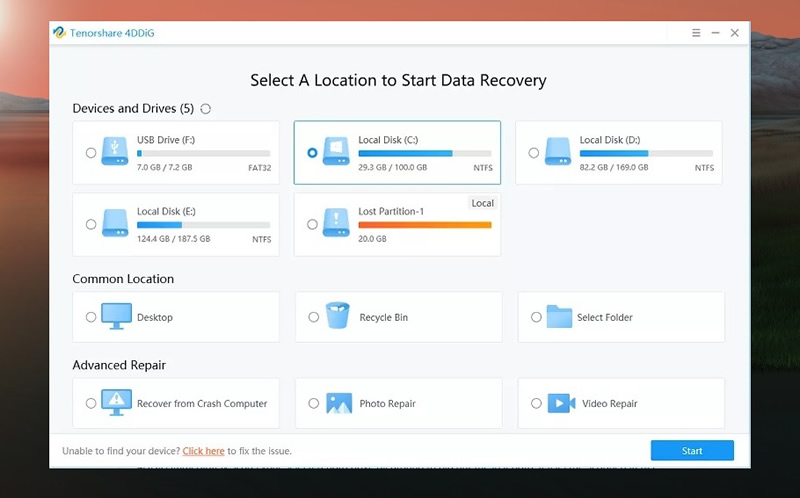Click the Recycle Bin icon
This screenshot has width=800, height=498.
click(338, 315)
